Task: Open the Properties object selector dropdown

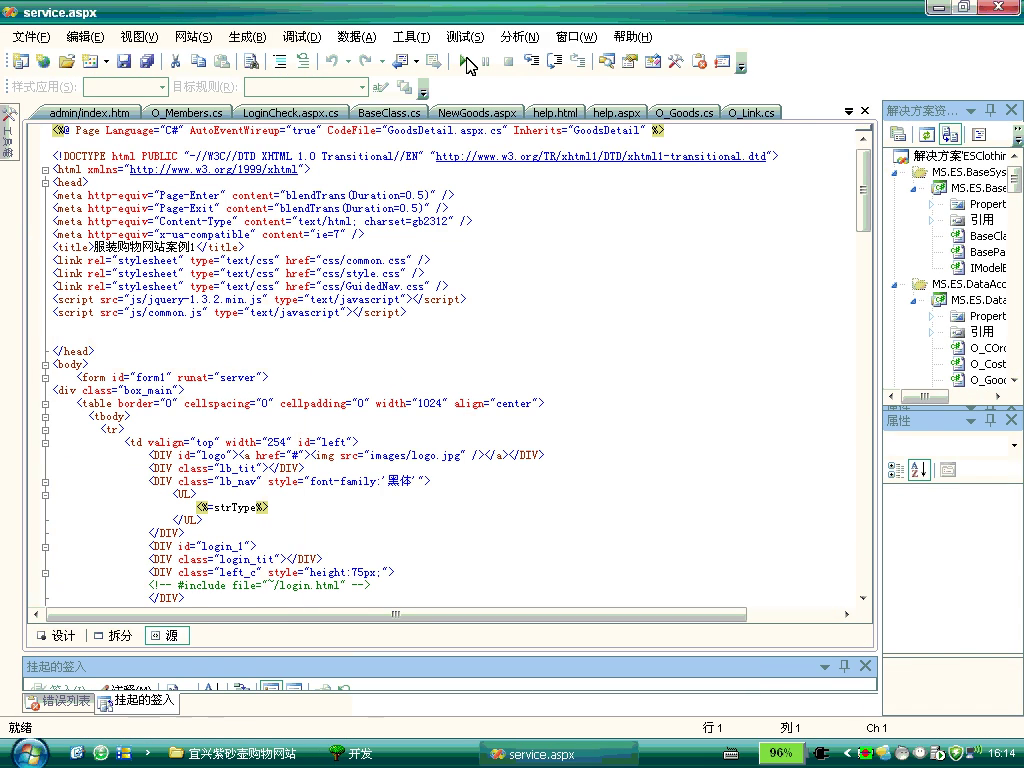Action: tap(1014, 445)
